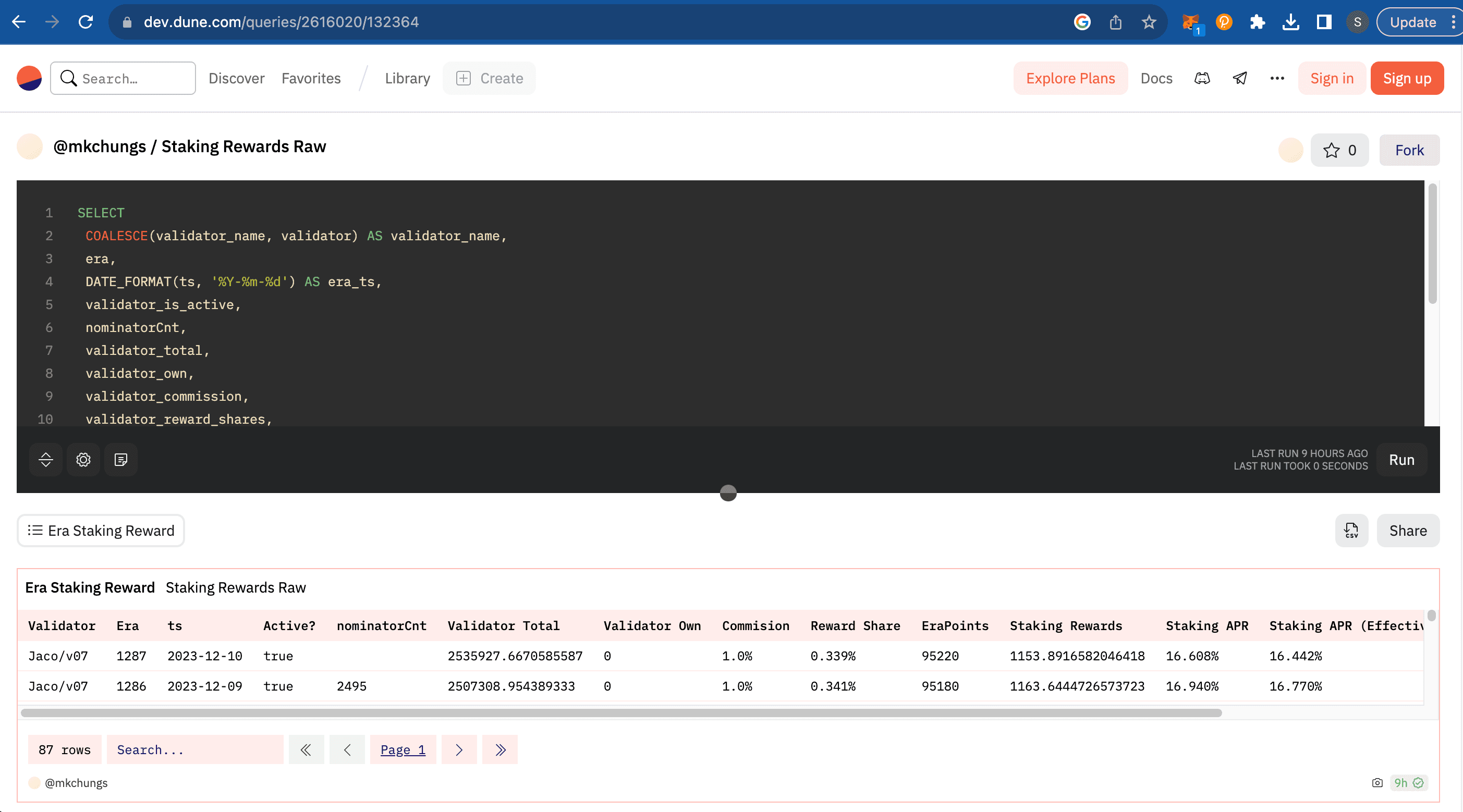Go to previous results page
The width and height of the screenshot is (1463, 812).
click(x=347, y=749)
